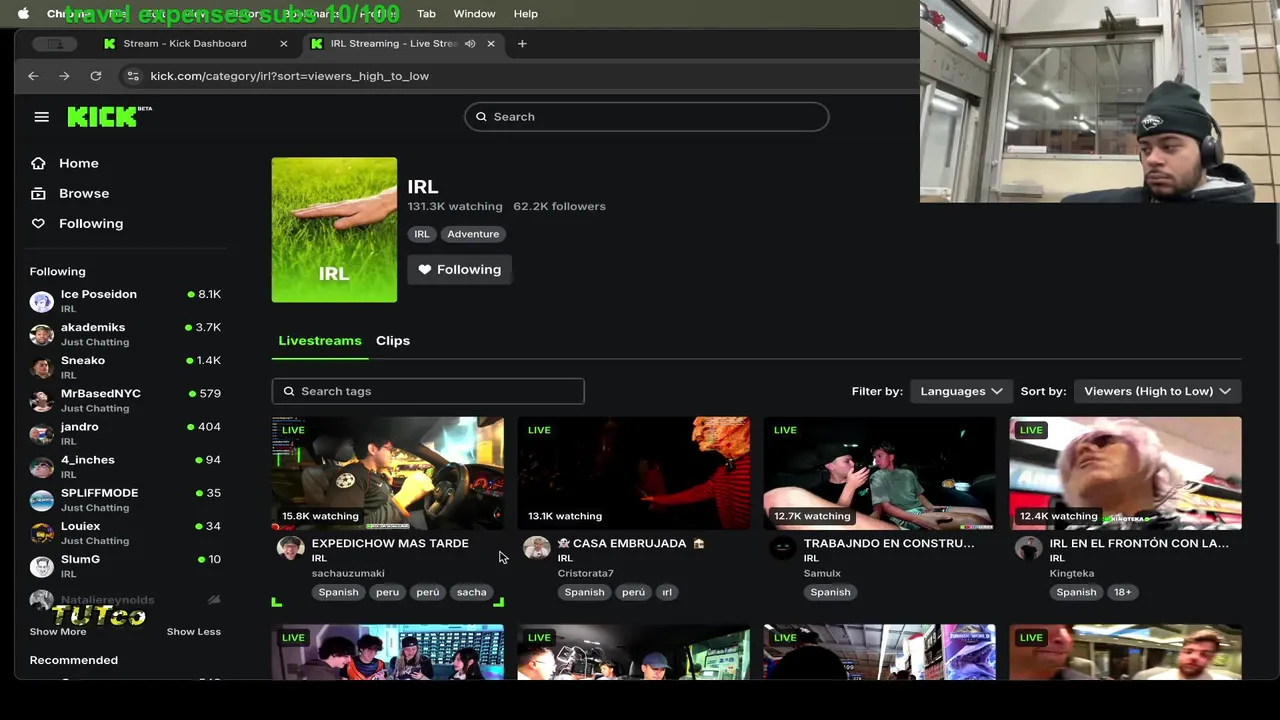Open stream thumbnail with 15.8K watching
Screen dimensions: 1280x720
coord(388,473)
